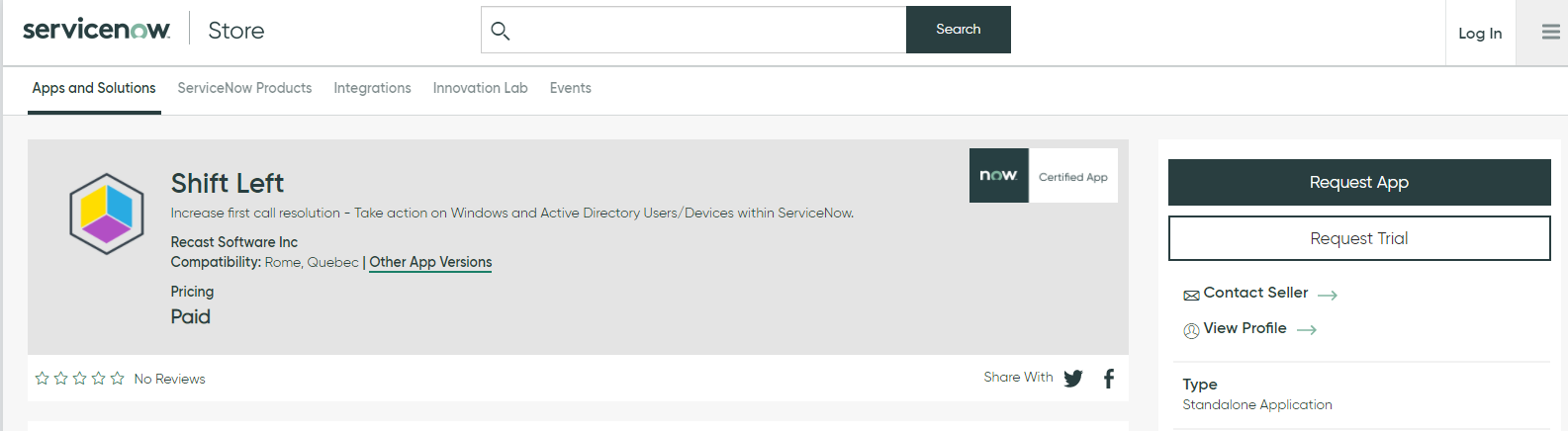
Task: Open the View Profile link
Action: coord(1245,328)
